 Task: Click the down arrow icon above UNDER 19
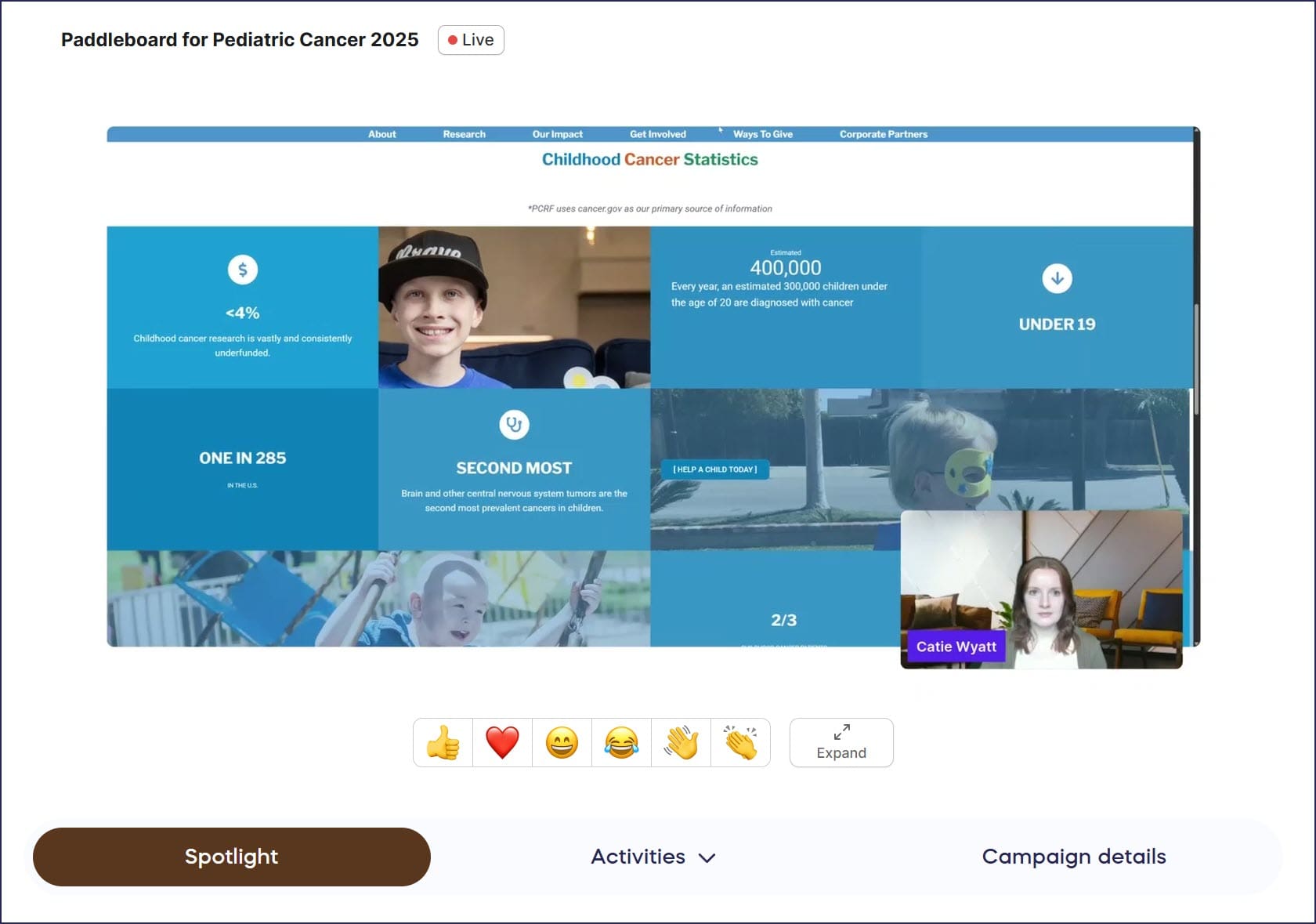coord(1057,278)
